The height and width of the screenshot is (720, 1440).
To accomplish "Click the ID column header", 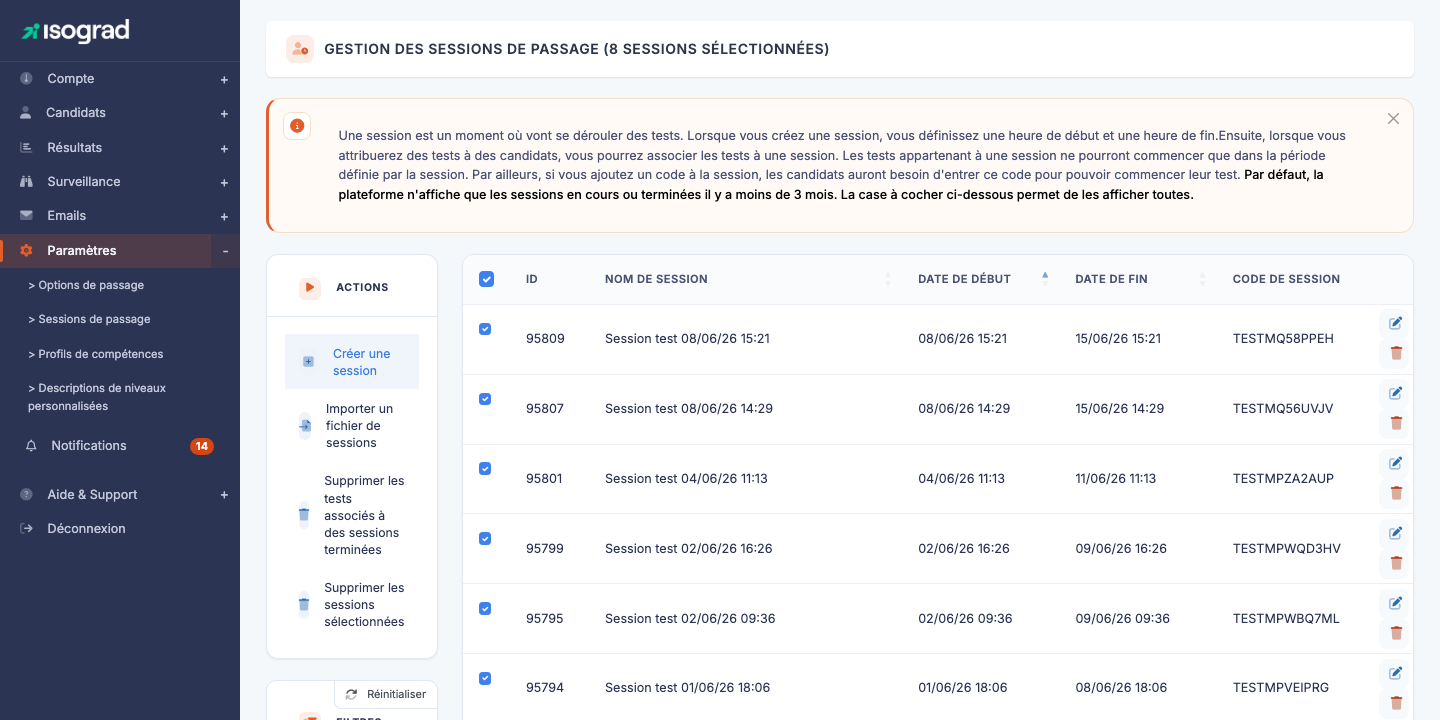I will pyautogui.click(x=532, y=279).
